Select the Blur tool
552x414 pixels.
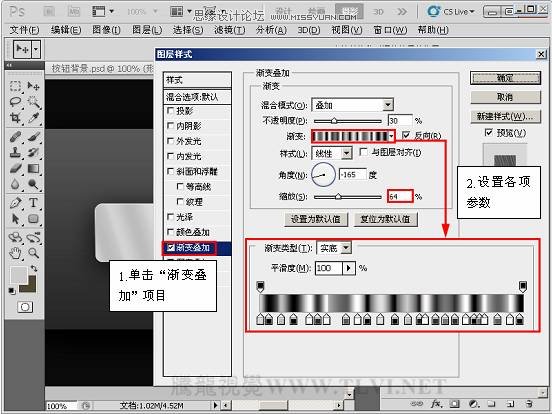coord(15,184)
